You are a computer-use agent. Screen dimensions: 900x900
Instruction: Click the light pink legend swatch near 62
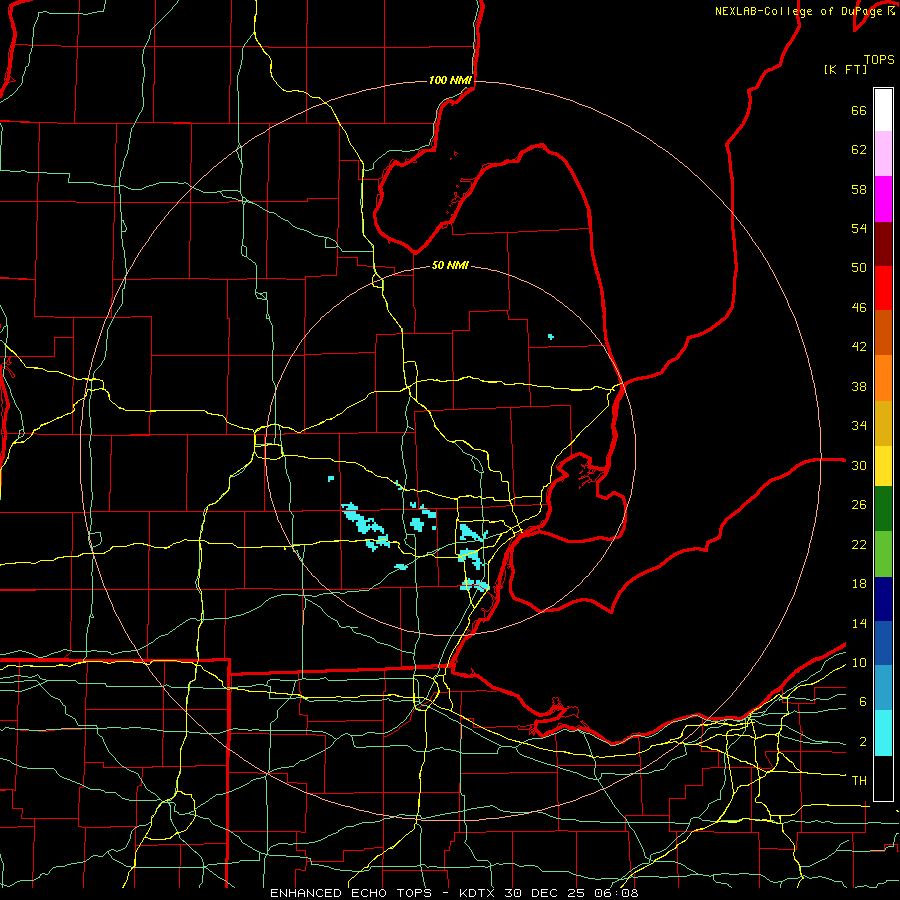(883, 153)
